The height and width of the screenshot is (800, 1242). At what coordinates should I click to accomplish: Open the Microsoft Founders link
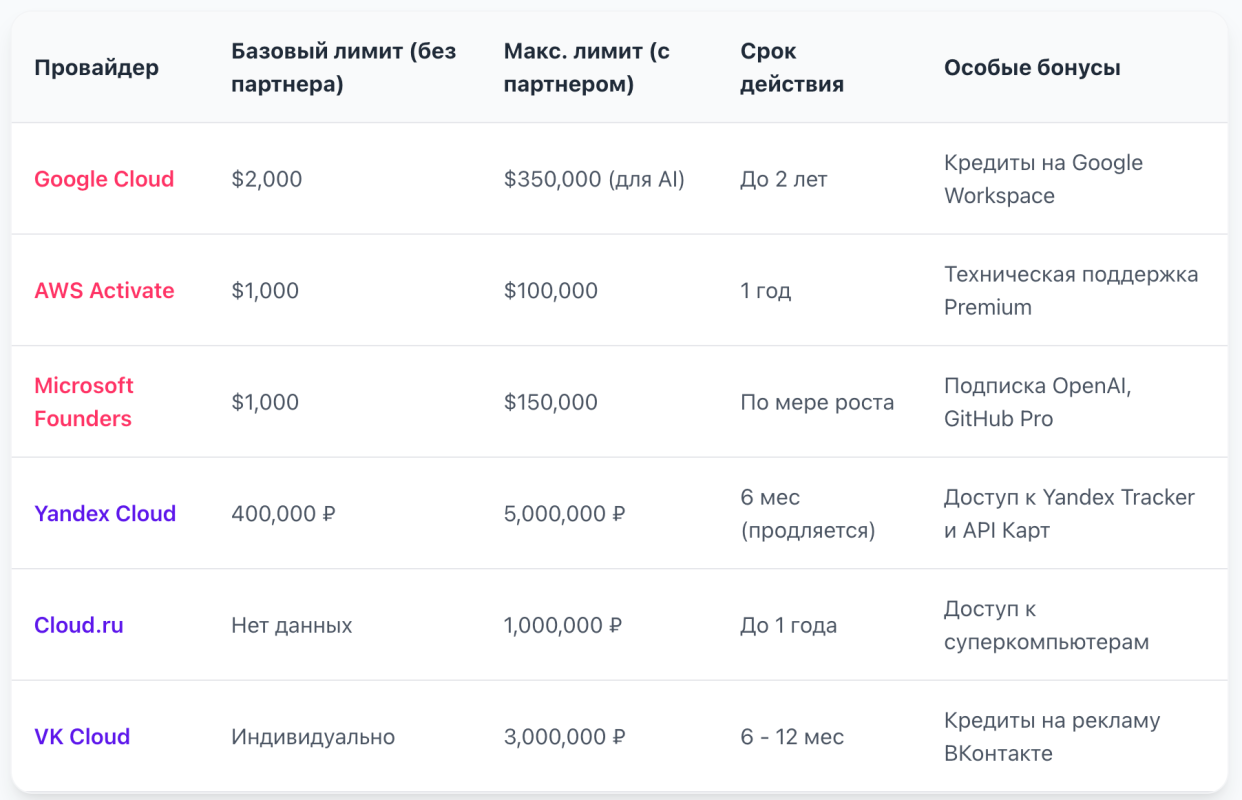pos(84,402)
